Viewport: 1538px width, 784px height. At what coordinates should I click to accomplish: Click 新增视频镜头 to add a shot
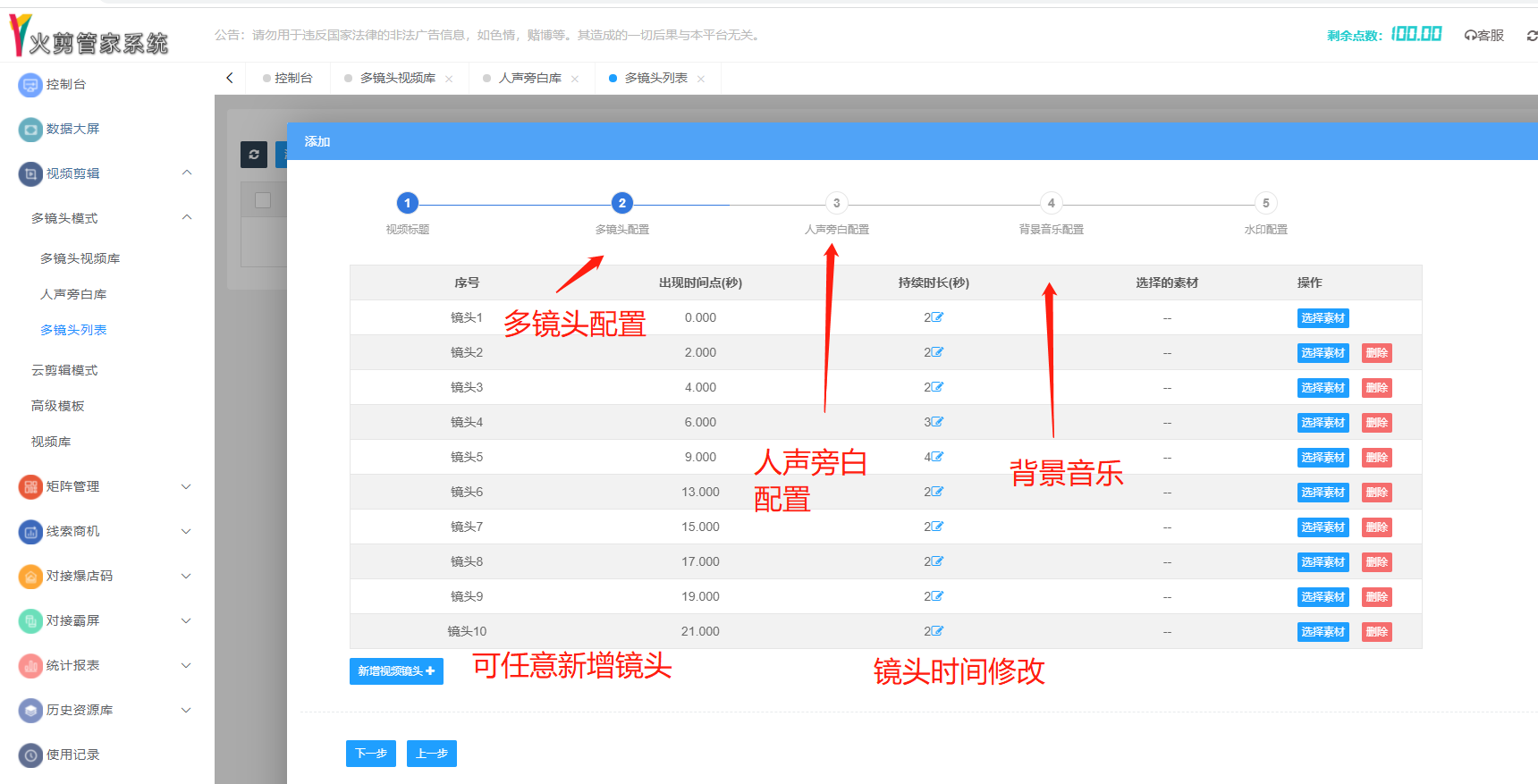tap(396, 671)
